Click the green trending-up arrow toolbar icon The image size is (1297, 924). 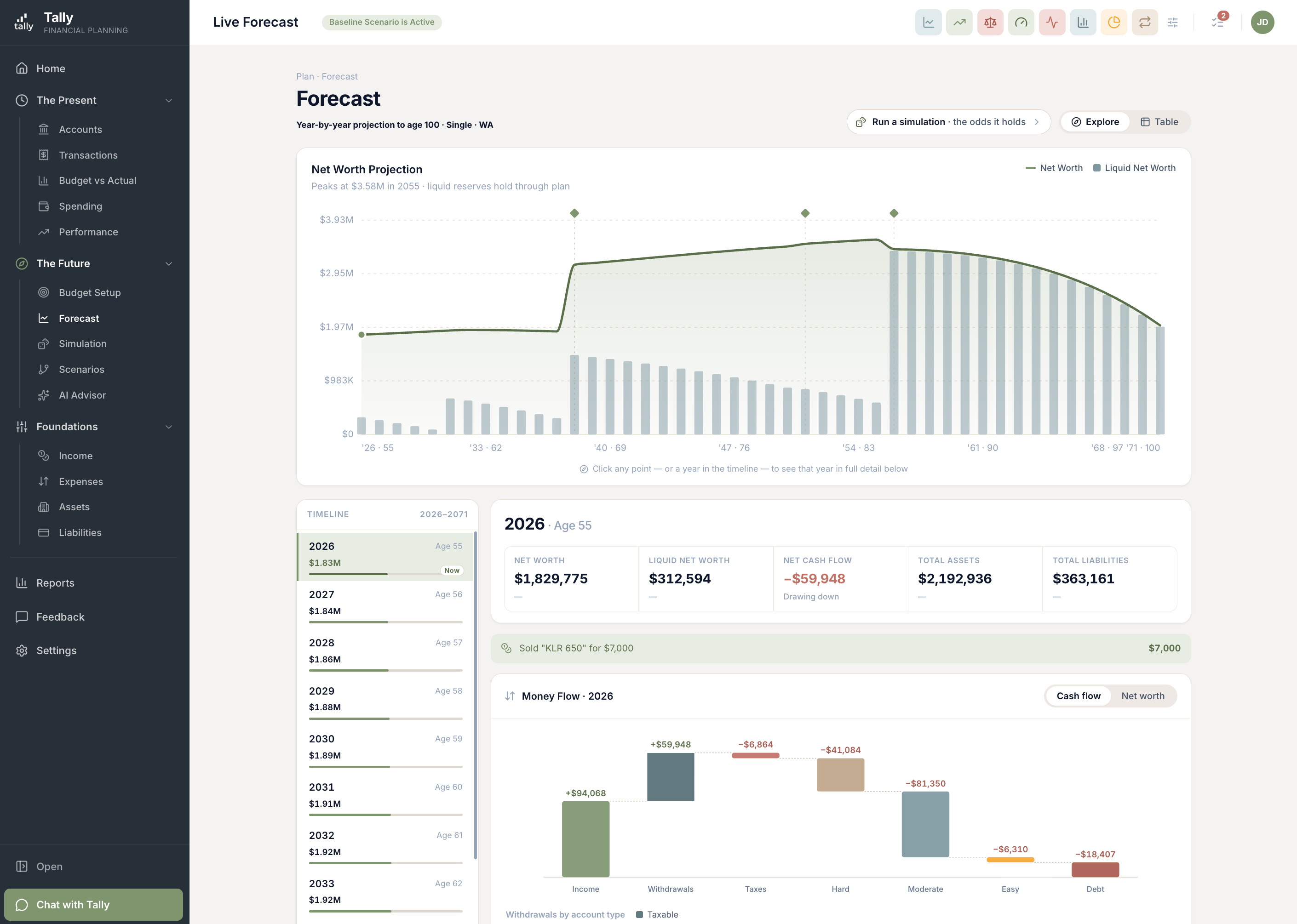click(959, 22)
